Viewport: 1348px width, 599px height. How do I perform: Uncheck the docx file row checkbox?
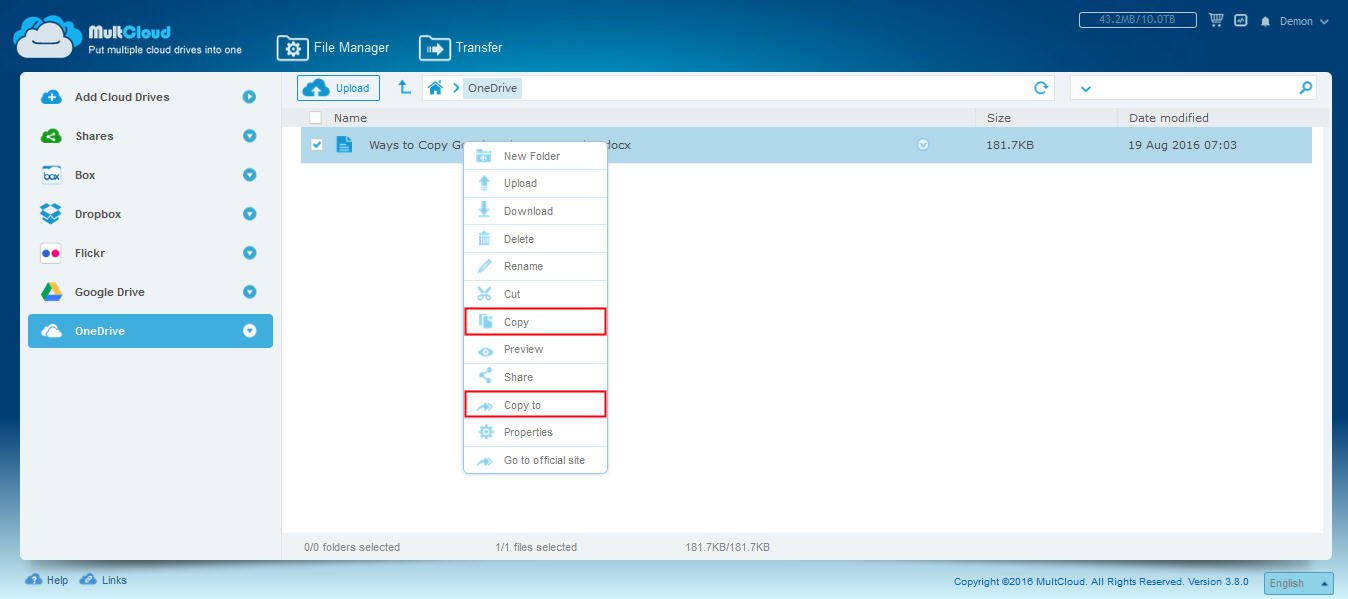[317, 145]
